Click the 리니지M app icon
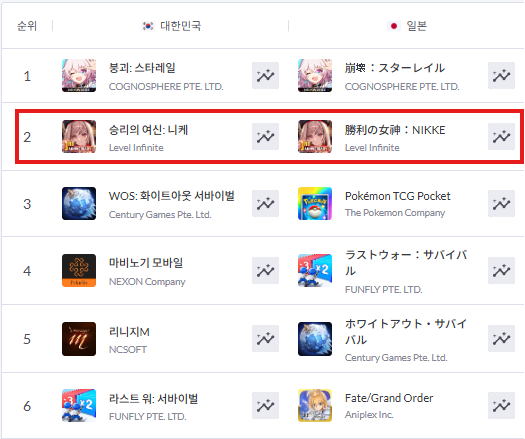This screenshot has height=439, width=525. pyautogui.click(x=79, y=339)
